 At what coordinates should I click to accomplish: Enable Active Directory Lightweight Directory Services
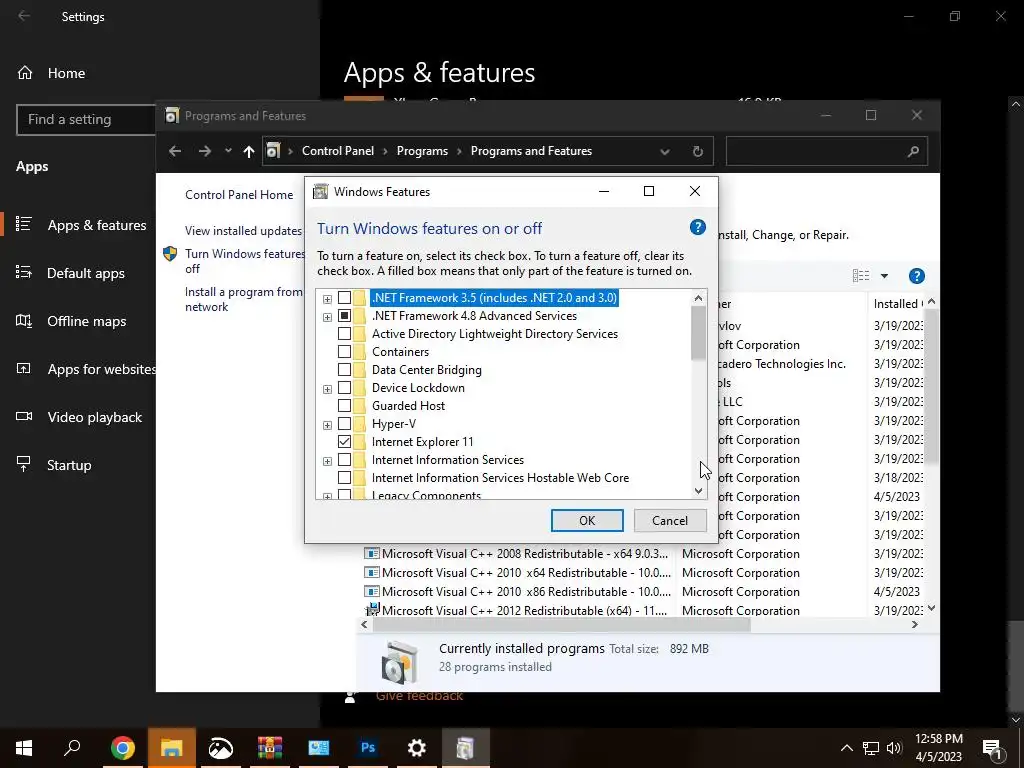pyautogui.click(x=344, y=334)
